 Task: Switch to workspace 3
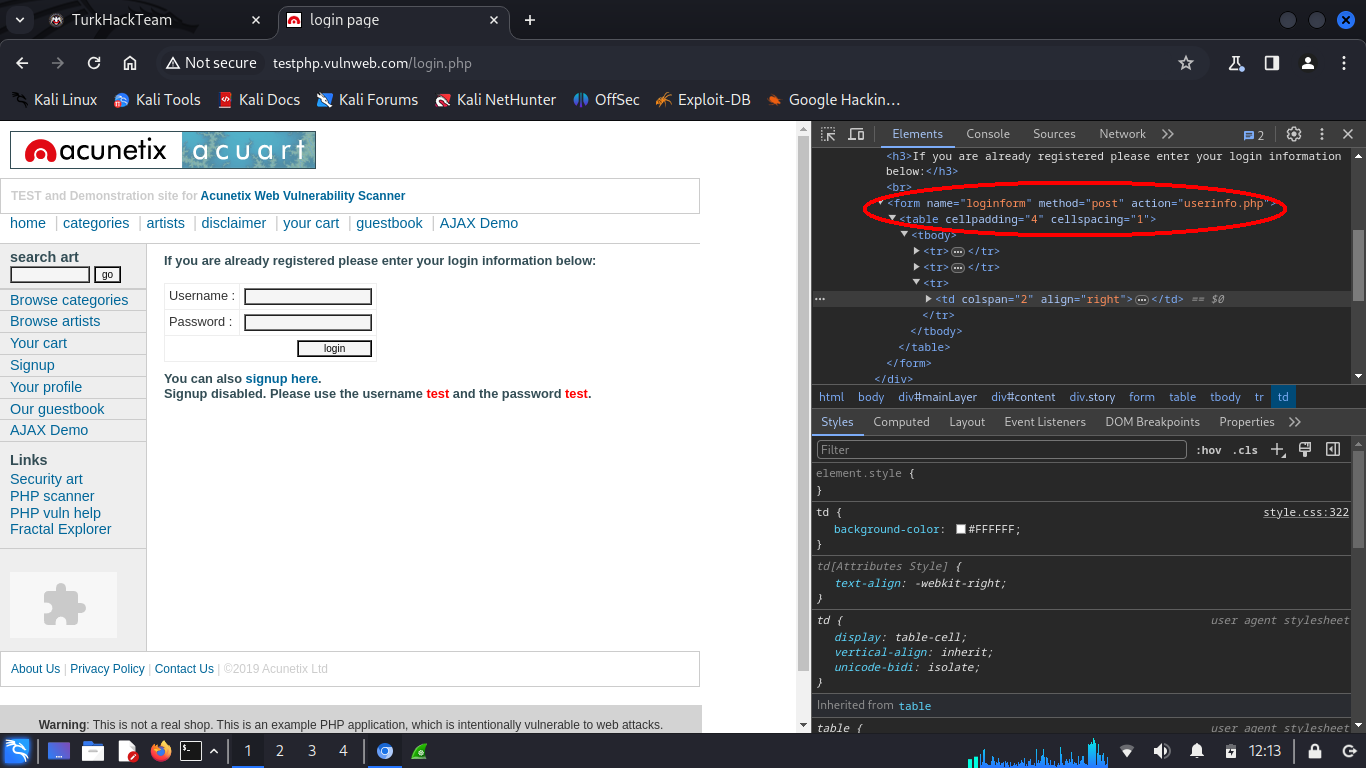coord(312,751)
